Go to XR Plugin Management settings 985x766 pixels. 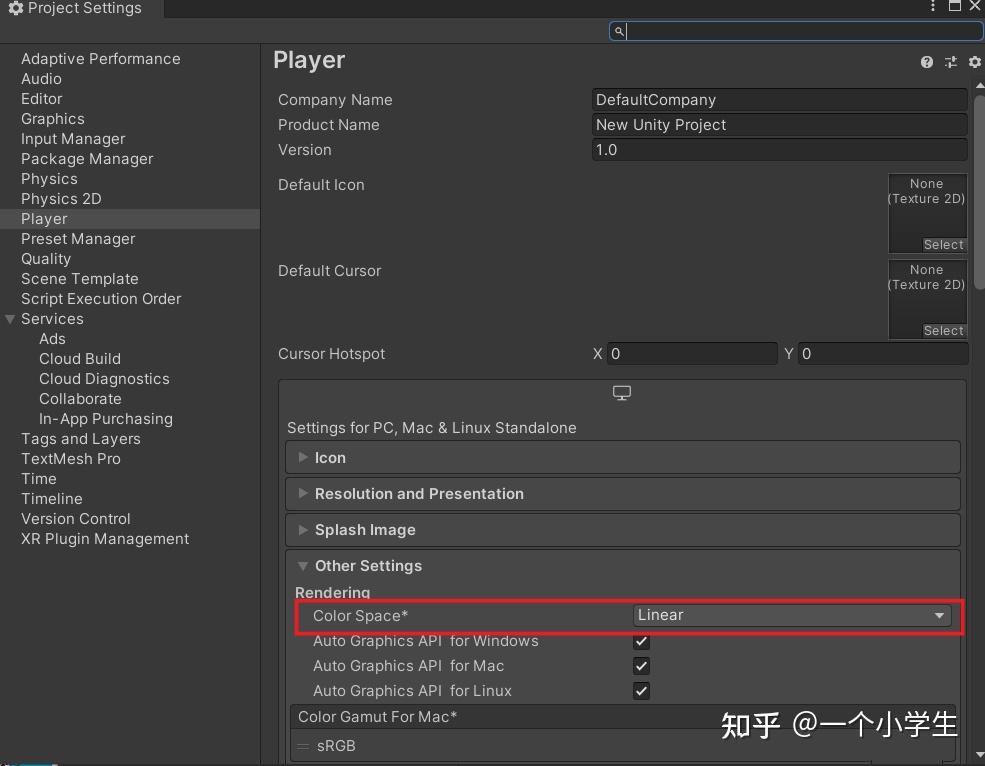point(105,539)
